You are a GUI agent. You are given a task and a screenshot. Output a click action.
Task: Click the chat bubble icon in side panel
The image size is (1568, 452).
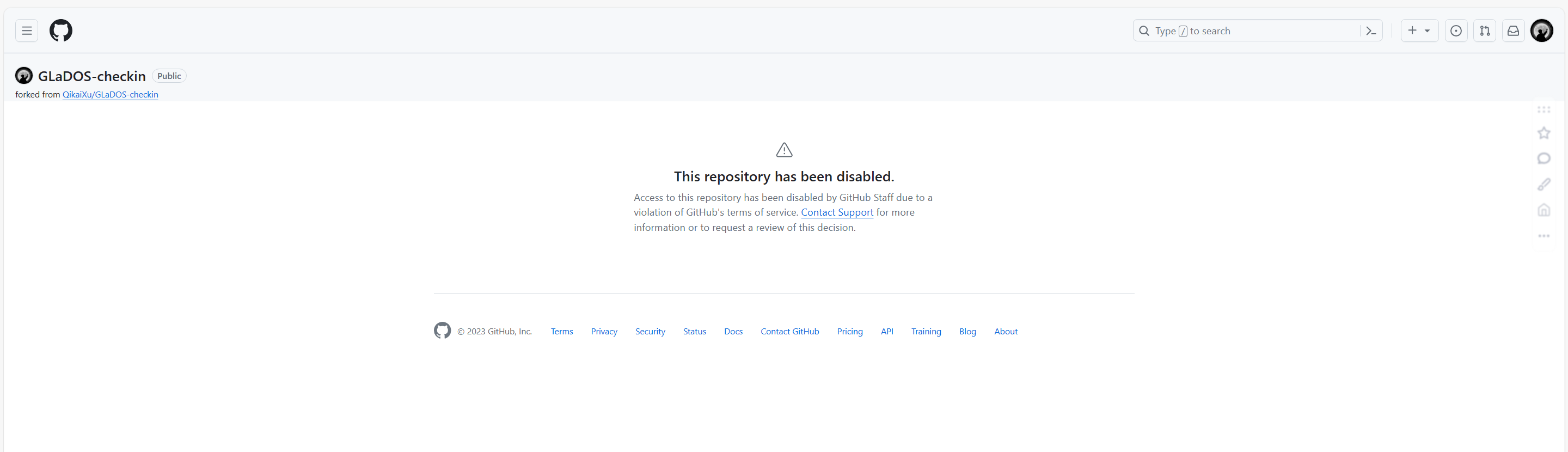(1543, 158)
